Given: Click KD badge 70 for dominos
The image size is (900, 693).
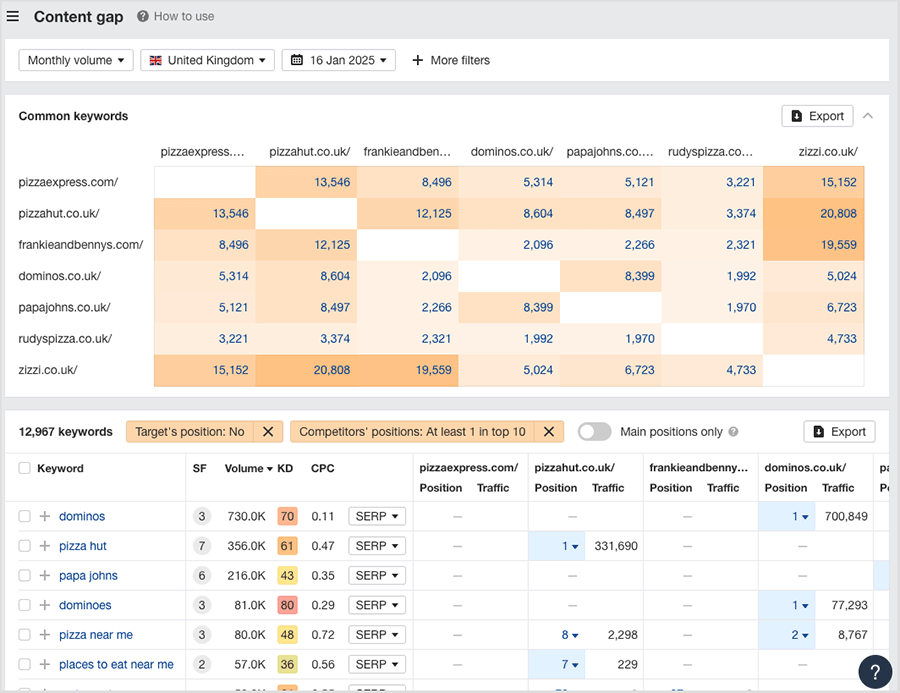Looking at the screenshot, I should 287,516.
